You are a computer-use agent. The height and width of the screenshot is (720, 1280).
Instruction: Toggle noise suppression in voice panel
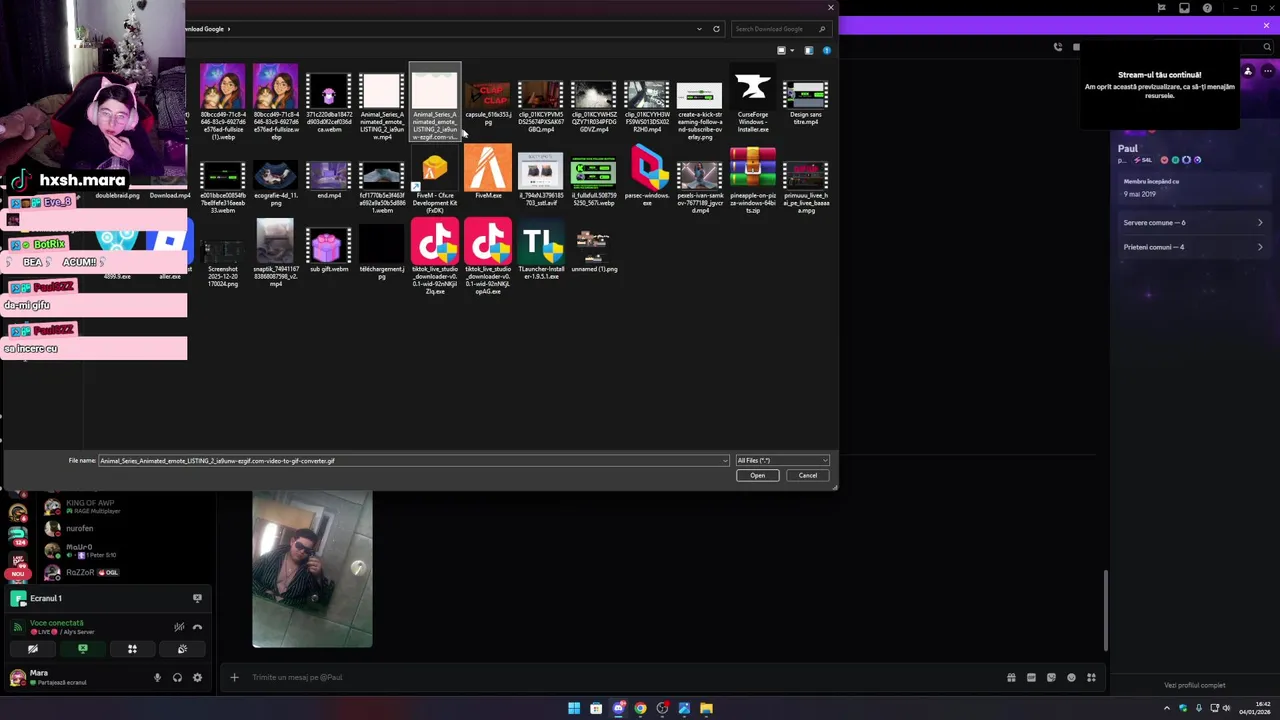tap(179, 627)
